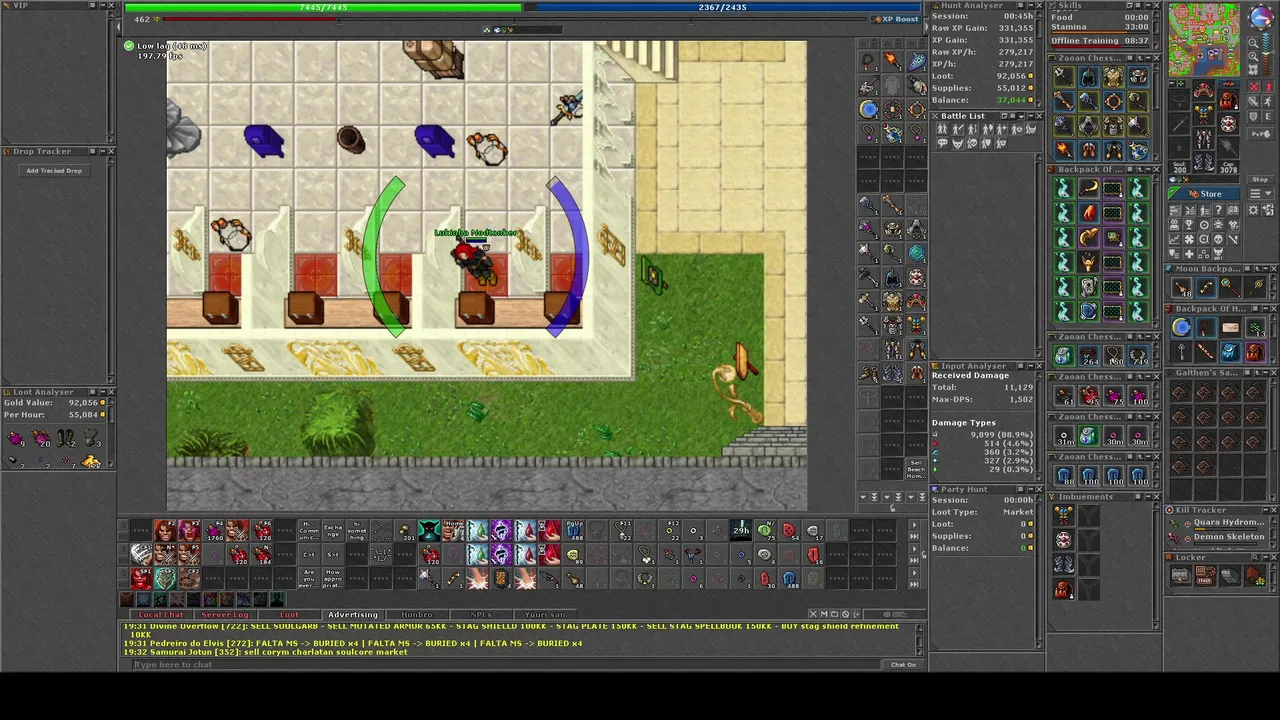
Task: Select Zaoan Chess item labeled 31m
Action: point(1064,436)
